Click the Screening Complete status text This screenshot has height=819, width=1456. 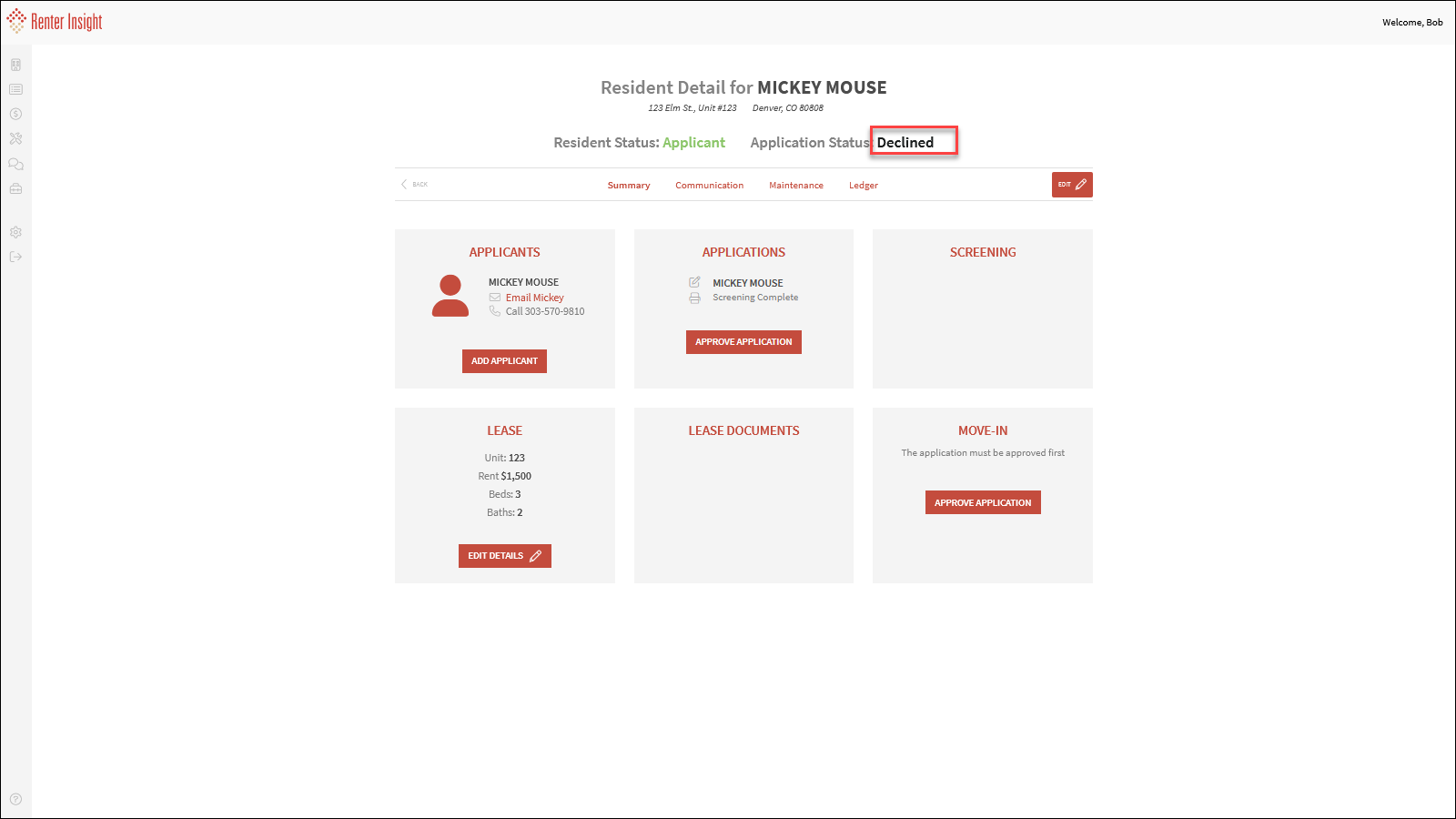coord(755,298)
